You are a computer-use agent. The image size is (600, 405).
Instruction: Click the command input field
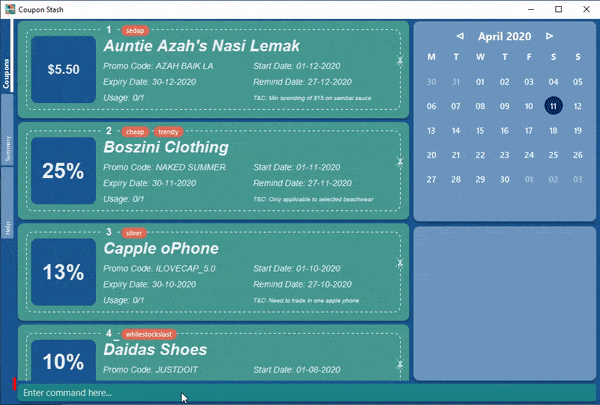[x=306, y=393]
